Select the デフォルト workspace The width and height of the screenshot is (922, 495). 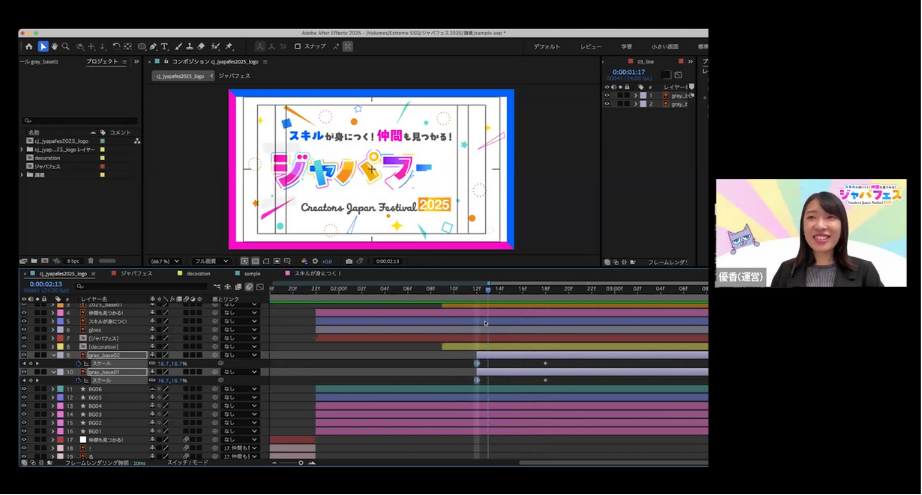tap(547, 46)
